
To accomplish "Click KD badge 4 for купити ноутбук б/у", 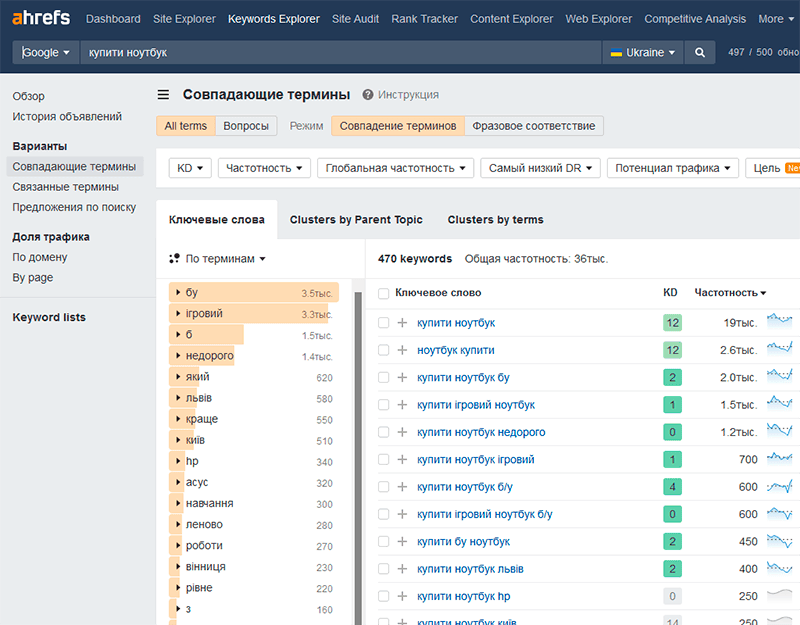I will click(672, 487).
